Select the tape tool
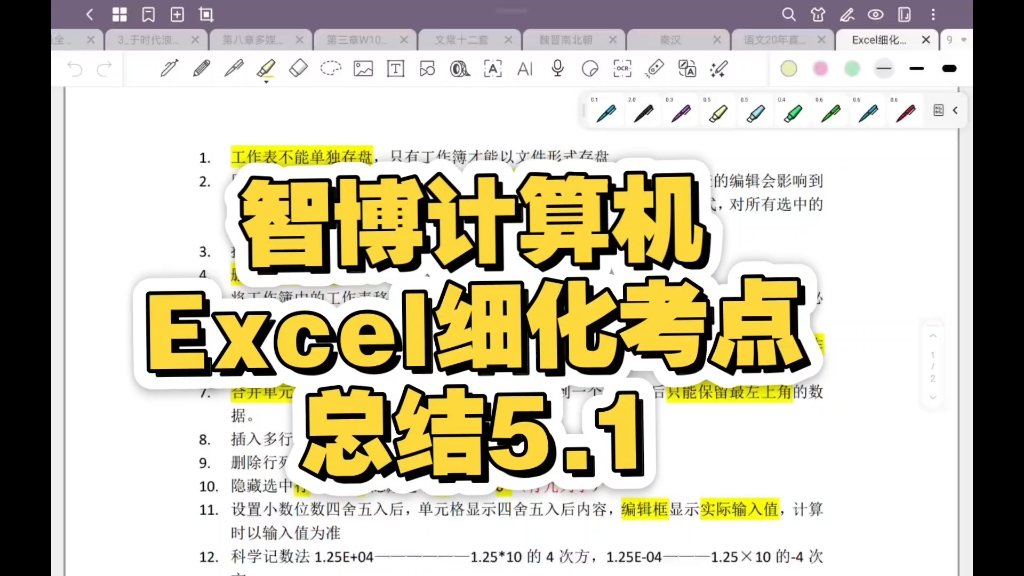The width and height of the screenshot is (1024, 576). tap(460, 69)
